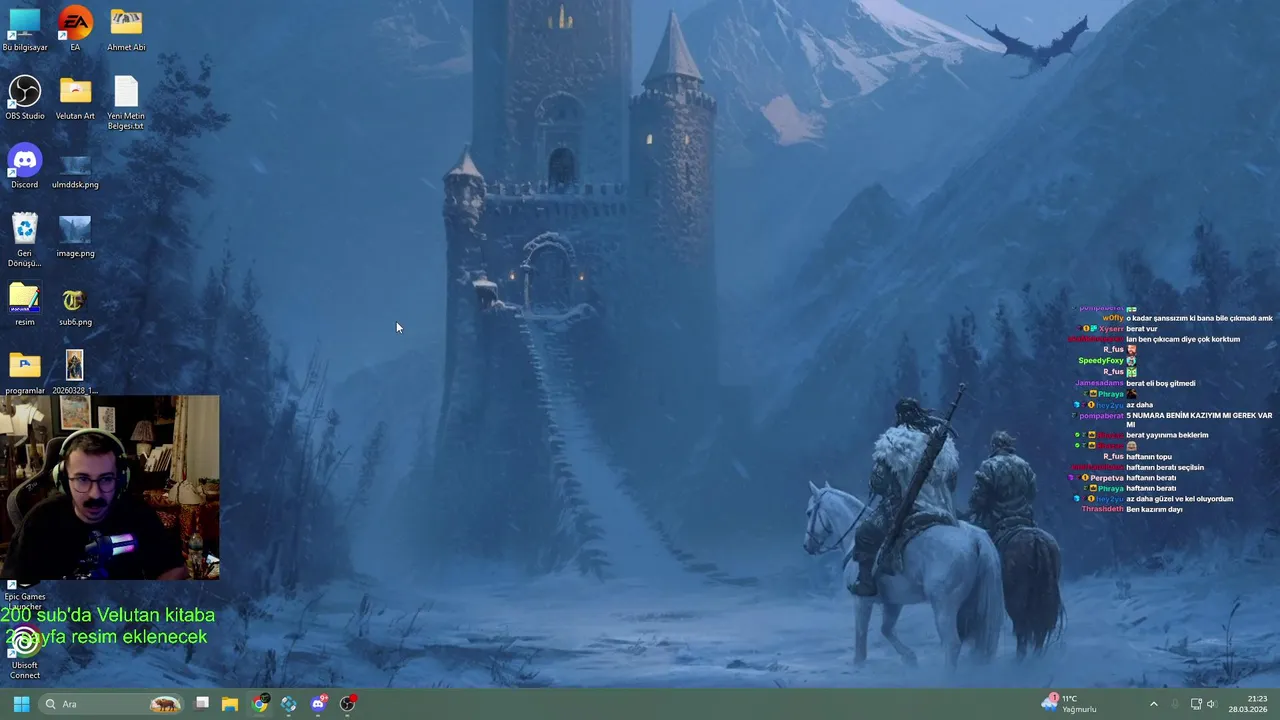Click chat message 'berat eli boş gitmedi'

click(x=1160, y=383)
